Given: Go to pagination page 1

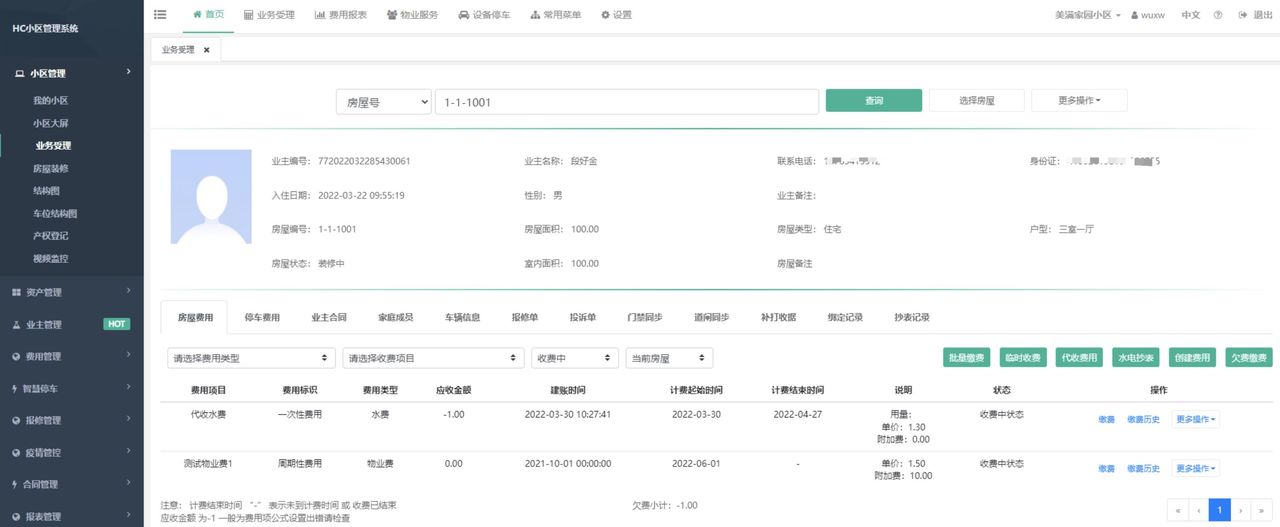Looking at the screenshot, I should pyautogui.click(x=1219, y=510).
